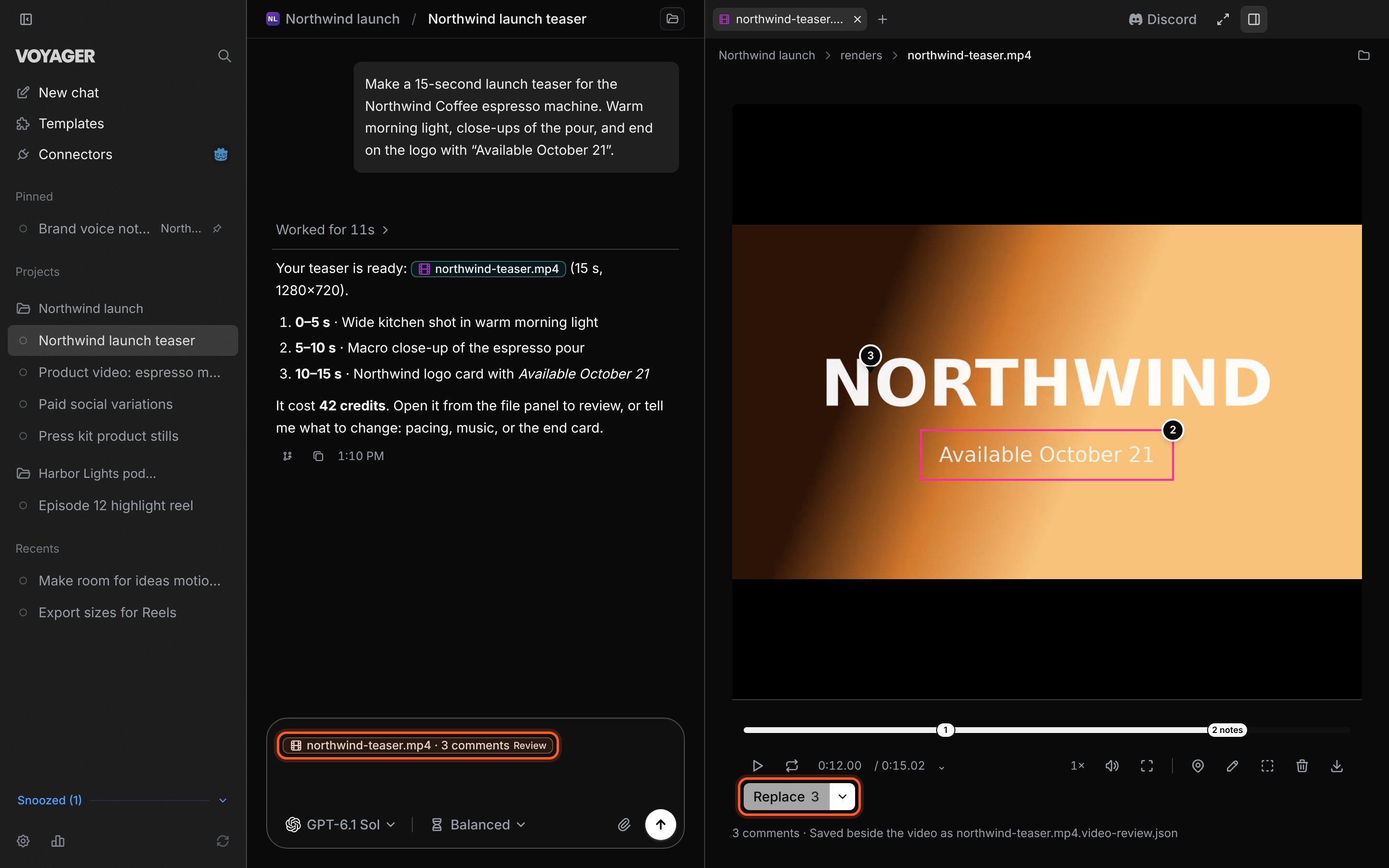This screenshot has height=868, width=1389.
Task: Change playback speed 1× control
Action: pyautogui.click(x=1077, y=765)
